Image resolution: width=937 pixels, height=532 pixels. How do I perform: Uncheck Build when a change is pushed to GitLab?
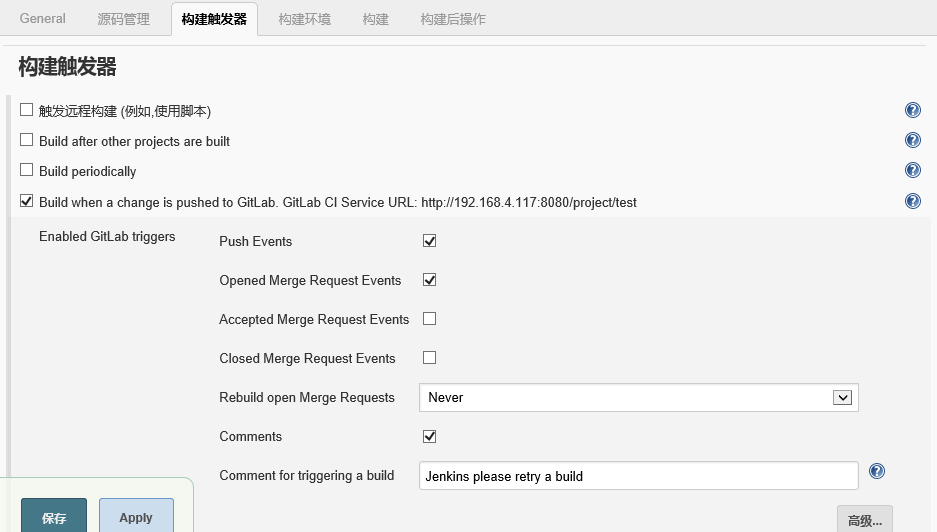point(27,201)
